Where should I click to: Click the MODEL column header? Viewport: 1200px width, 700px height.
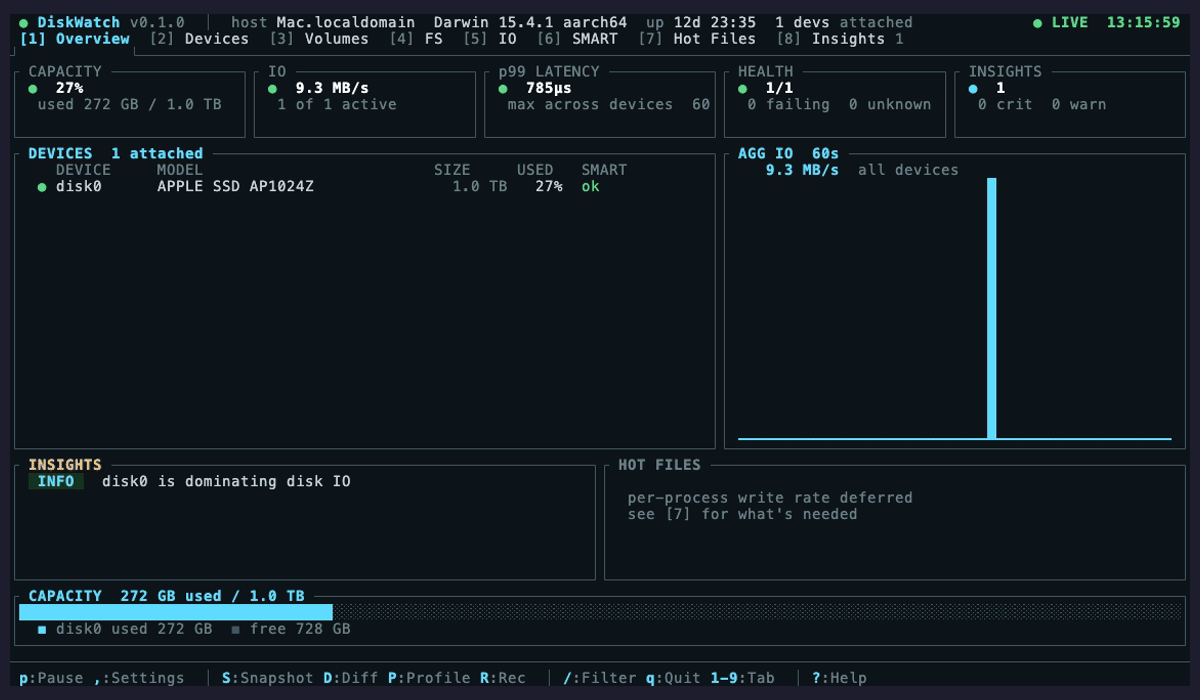(x=180, y=170)
